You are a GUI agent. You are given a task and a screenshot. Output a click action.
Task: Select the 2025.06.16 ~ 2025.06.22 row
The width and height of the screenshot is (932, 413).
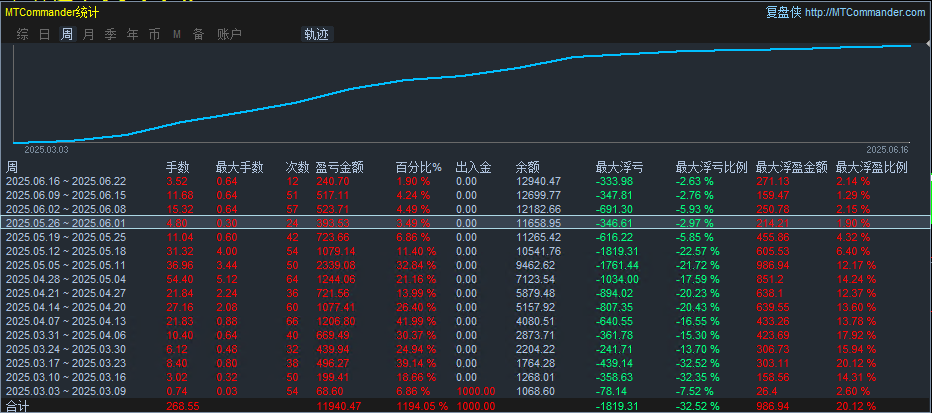coord(465,181)
